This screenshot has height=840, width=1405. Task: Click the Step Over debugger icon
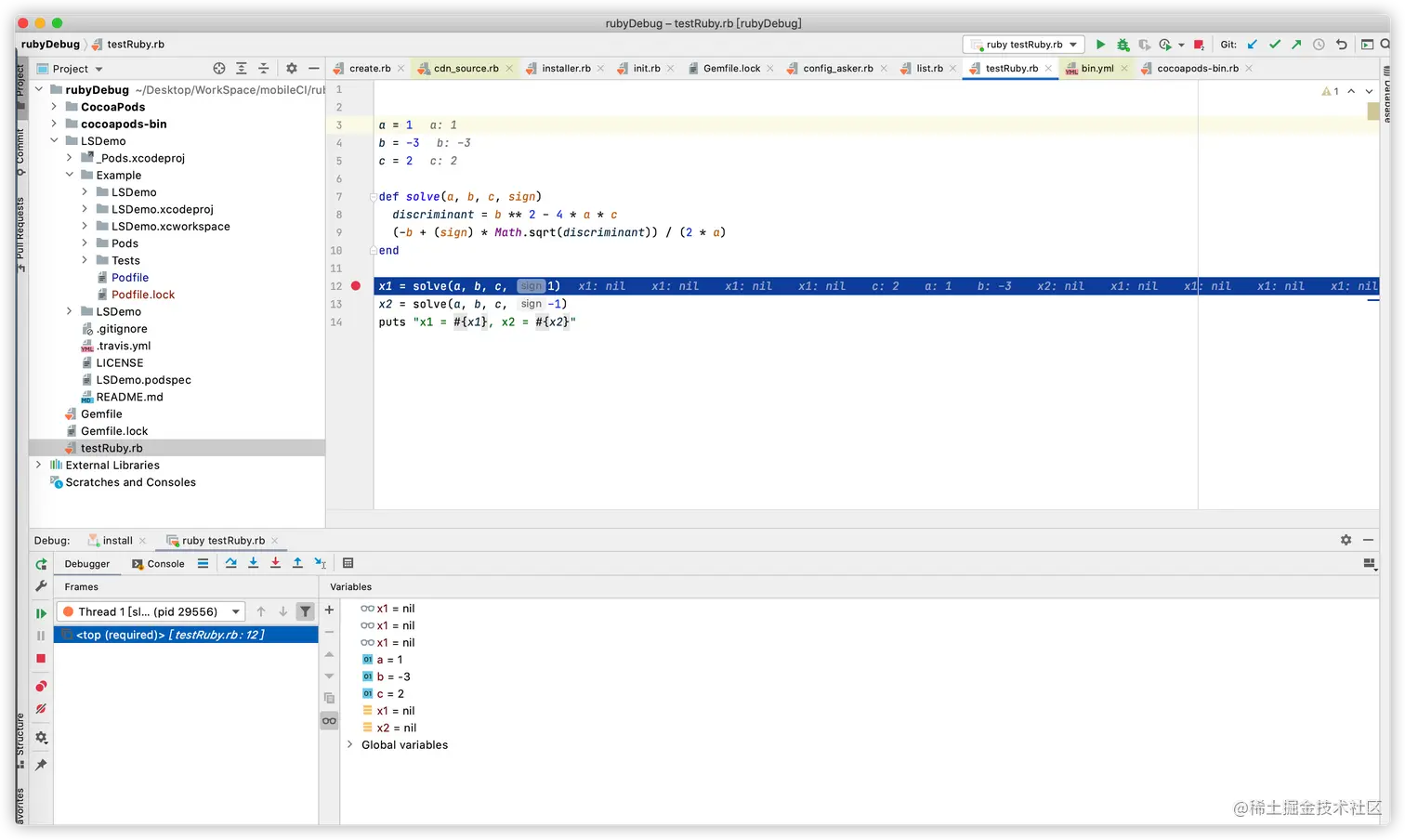point(230,563)
